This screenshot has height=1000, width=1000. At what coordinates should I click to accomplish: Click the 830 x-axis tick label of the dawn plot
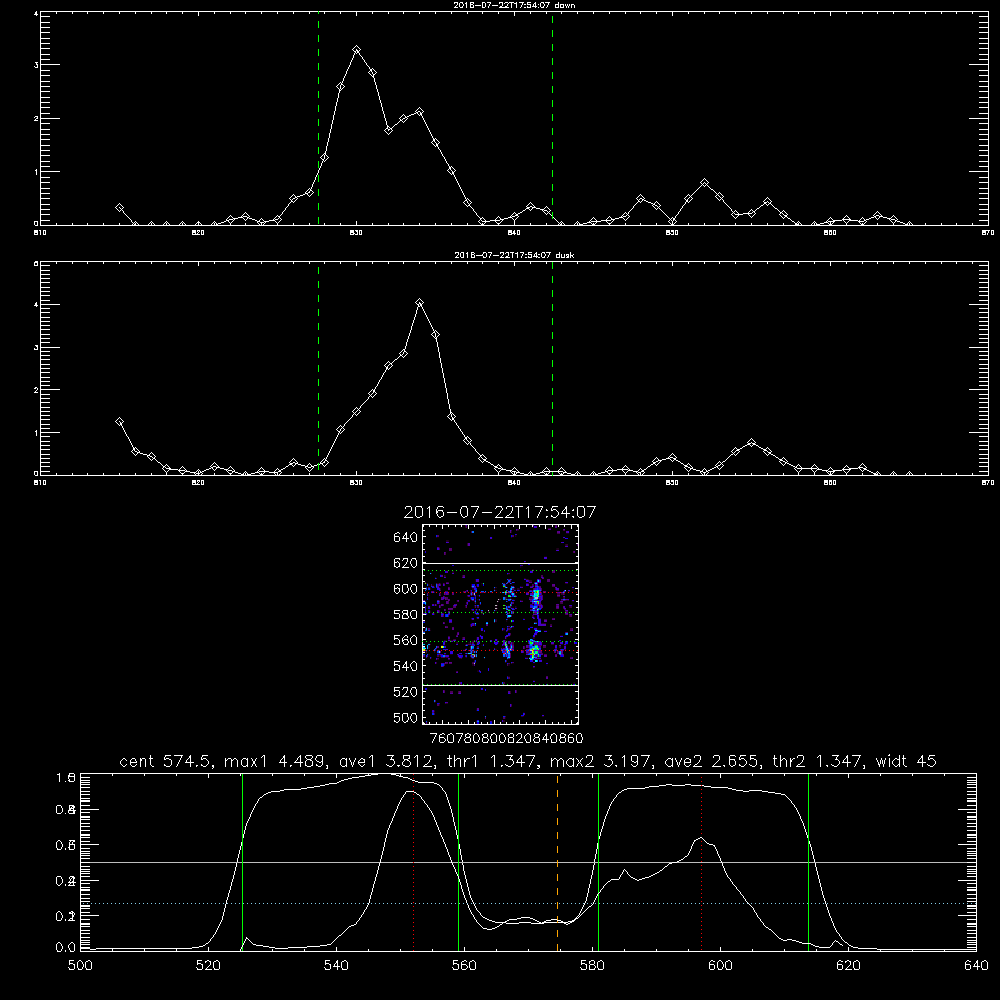point(356,233)
